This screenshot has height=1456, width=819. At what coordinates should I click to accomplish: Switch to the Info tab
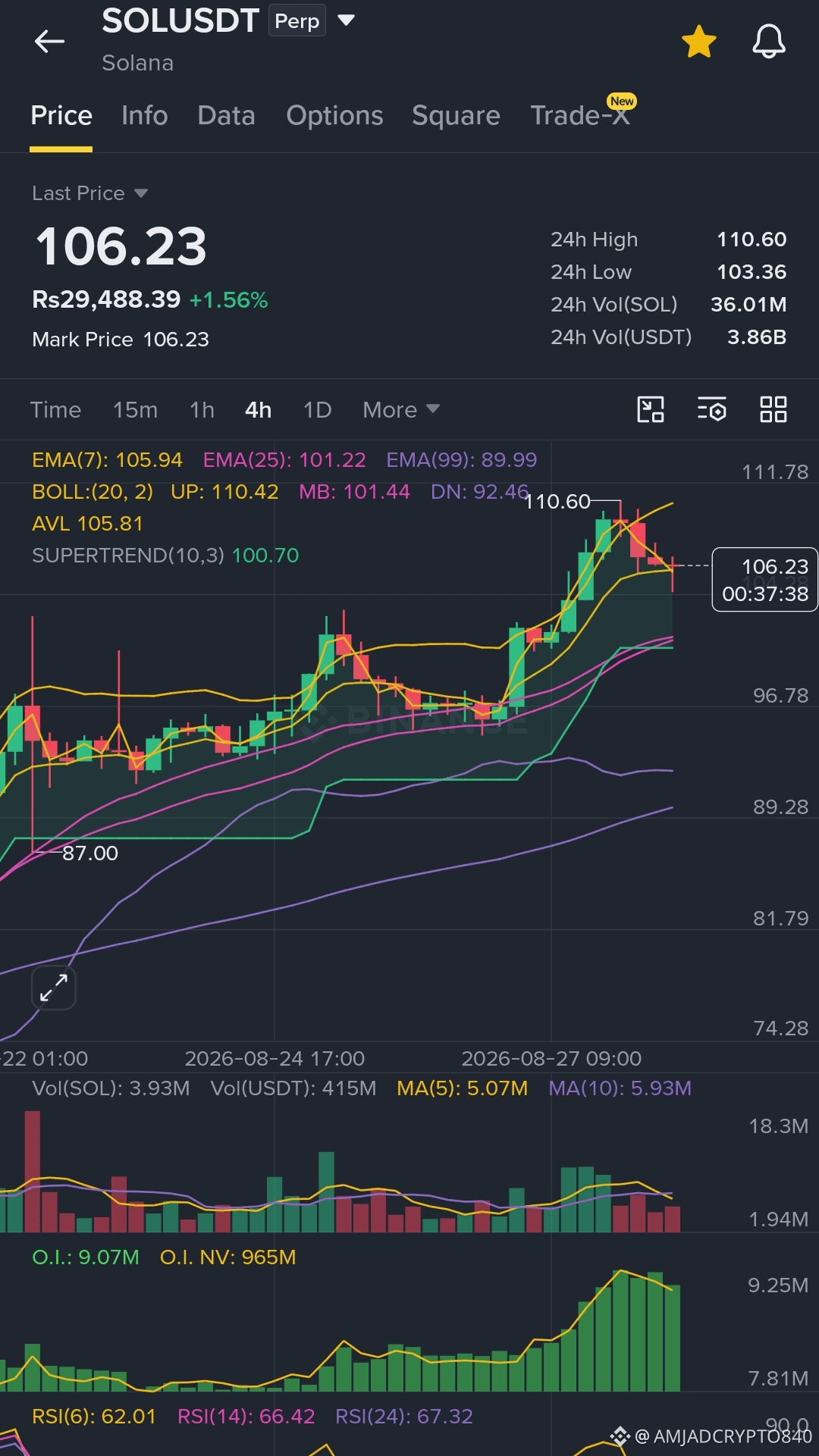(144, 116)
